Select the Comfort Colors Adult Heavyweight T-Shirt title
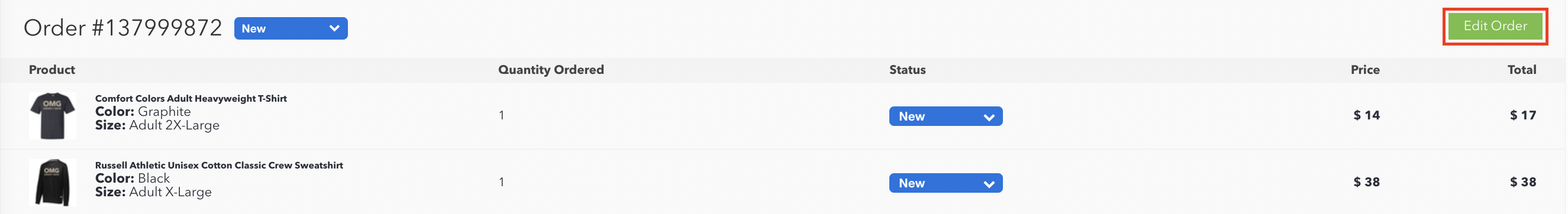 click(191, 99)
